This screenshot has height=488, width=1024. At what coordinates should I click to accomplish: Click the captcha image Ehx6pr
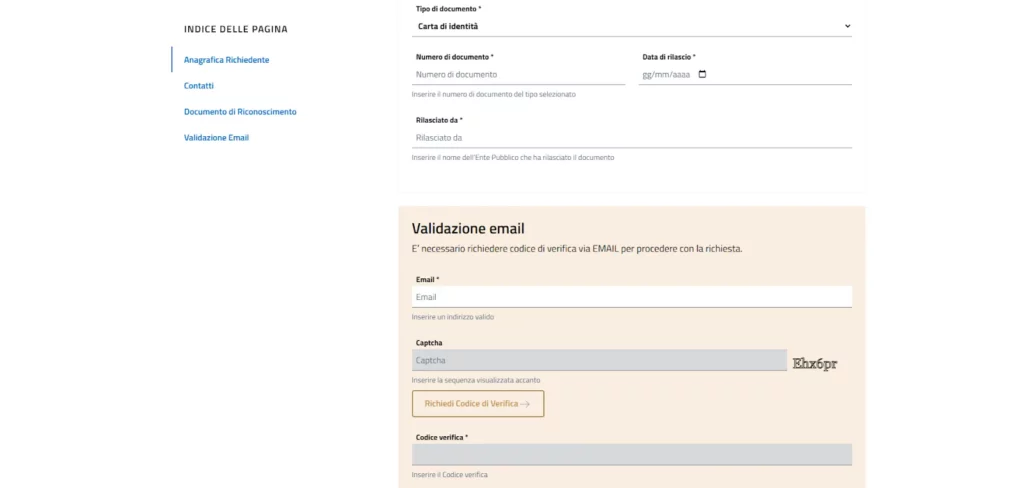(x=814, y=364)
